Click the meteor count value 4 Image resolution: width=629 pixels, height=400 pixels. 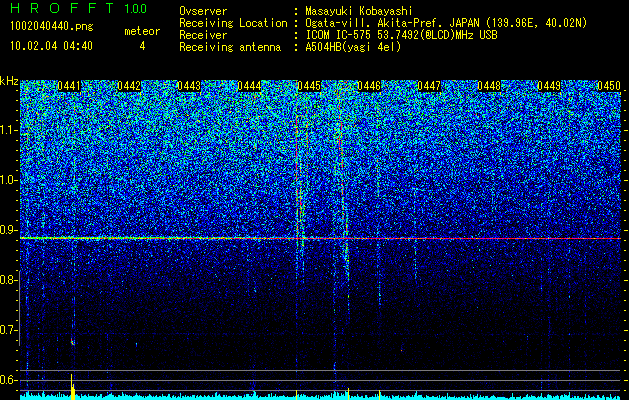(x=142, y=46)
